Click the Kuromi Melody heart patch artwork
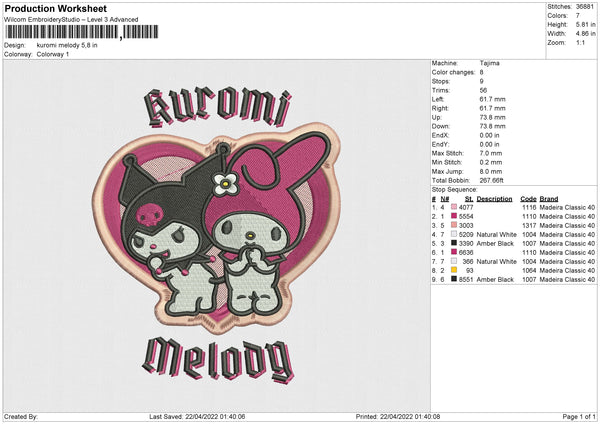Image resolution: width=600 pixels, height=424 pixels. tap(217, 227)
